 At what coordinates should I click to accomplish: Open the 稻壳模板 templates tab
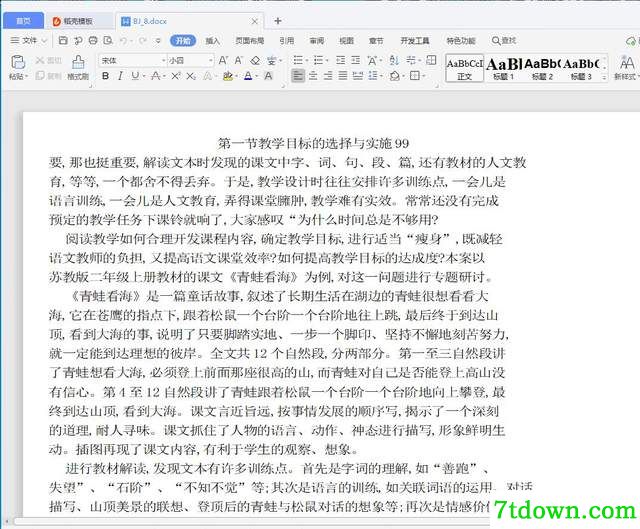(x=78, y=21)
